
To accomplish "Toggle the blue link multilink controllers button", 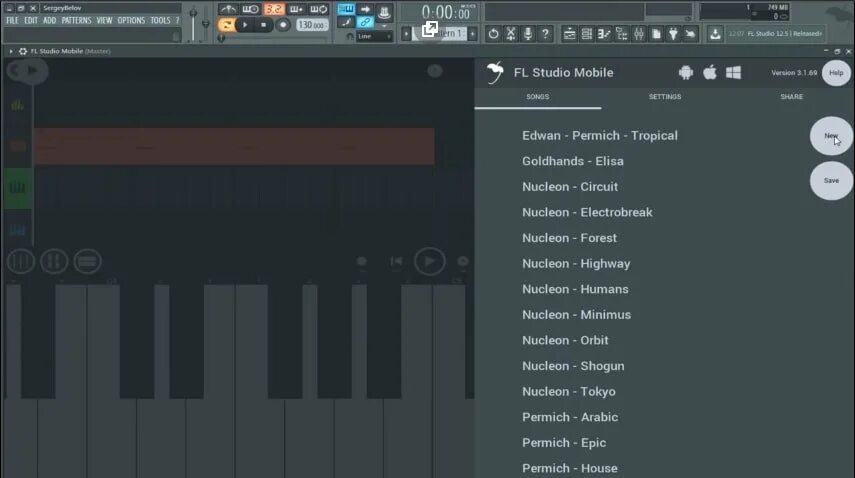I will [365, 22].
